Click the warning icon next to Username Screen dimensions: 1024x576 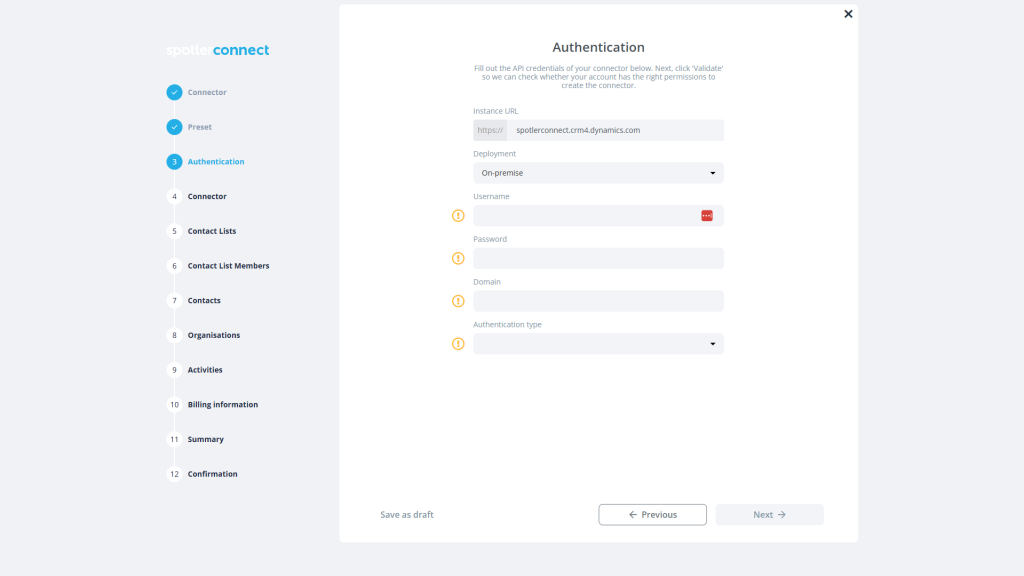458,216
